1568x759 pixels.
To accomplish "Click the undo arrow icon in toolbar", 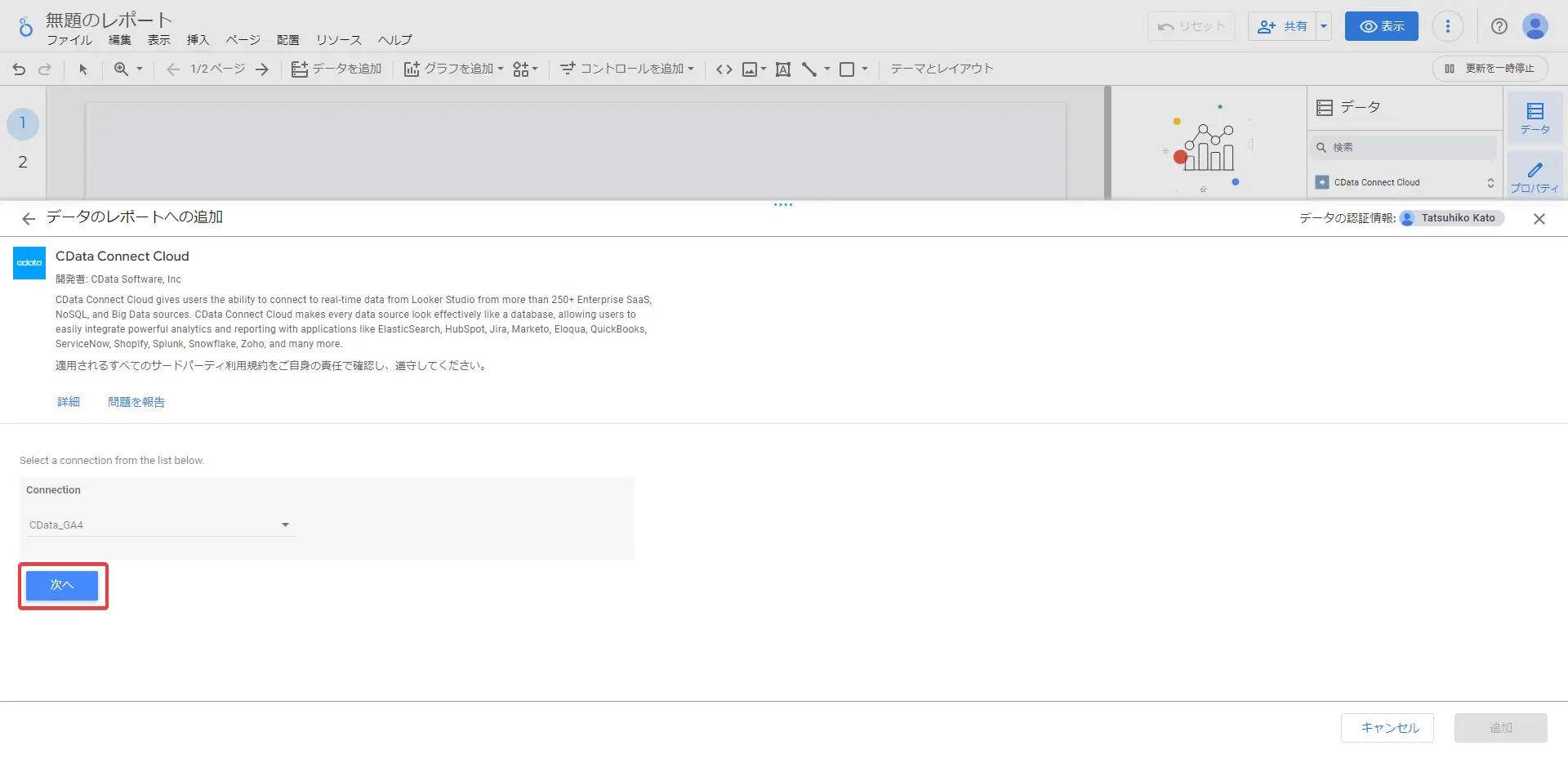I will pyautogui.click(x=19, y=69).
